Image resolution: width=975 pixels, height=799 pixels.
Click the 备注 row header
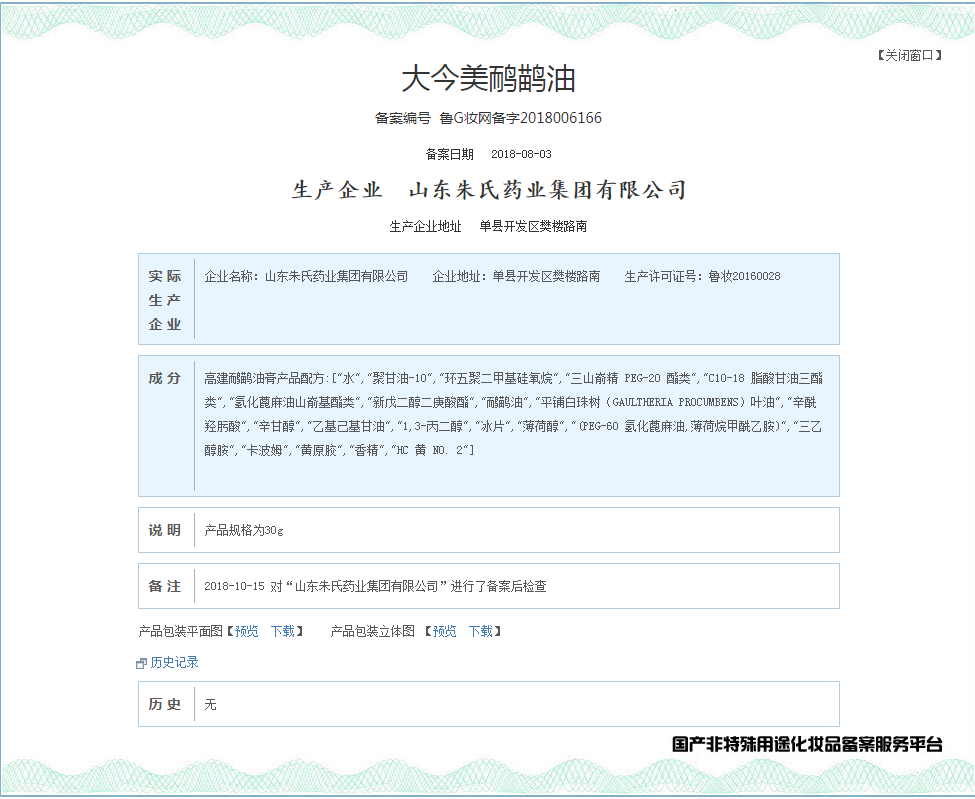pyautogui.click(x=165, y=586)
